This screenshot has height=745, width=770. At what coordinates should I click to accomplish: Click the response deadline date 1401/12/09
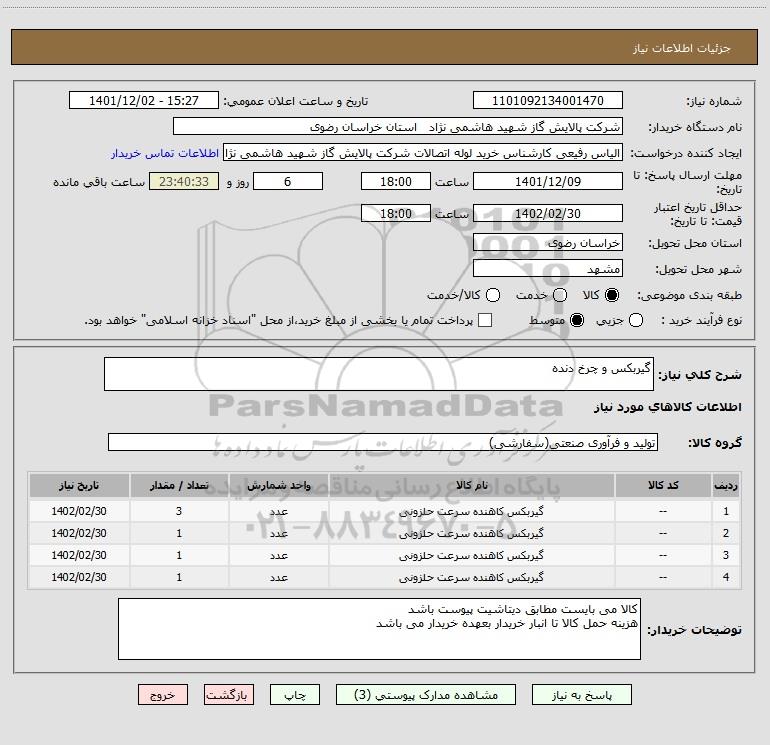[x=548, y=181]
